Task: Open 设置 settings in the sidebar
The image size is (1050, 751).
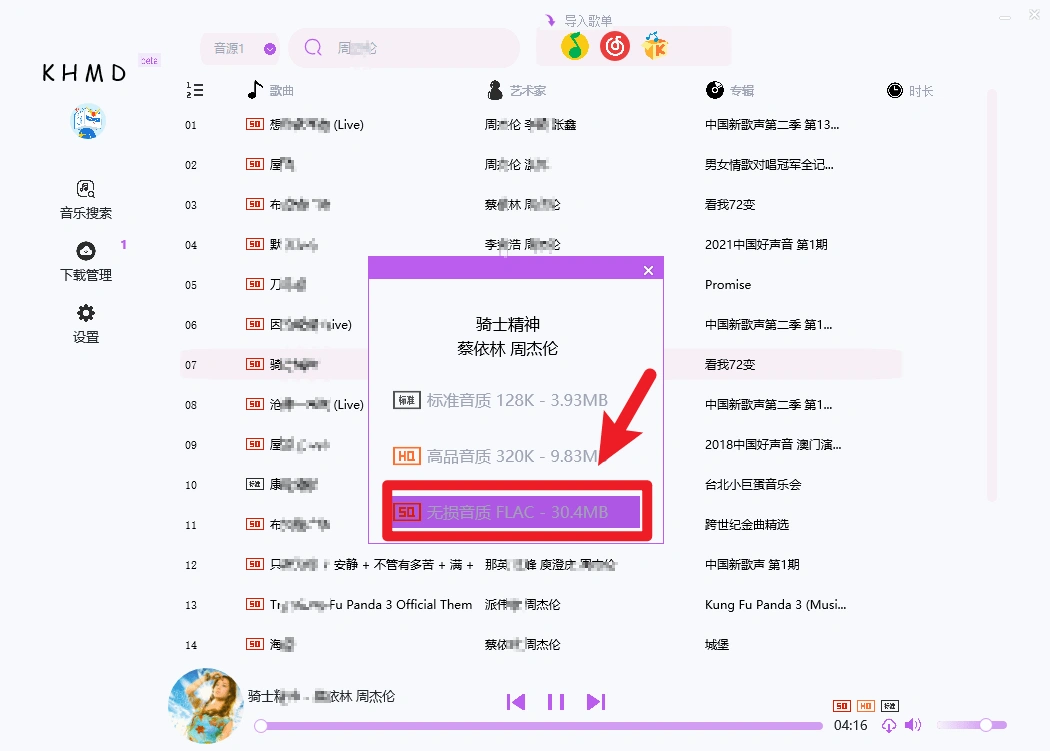Action: pos(86,323)
